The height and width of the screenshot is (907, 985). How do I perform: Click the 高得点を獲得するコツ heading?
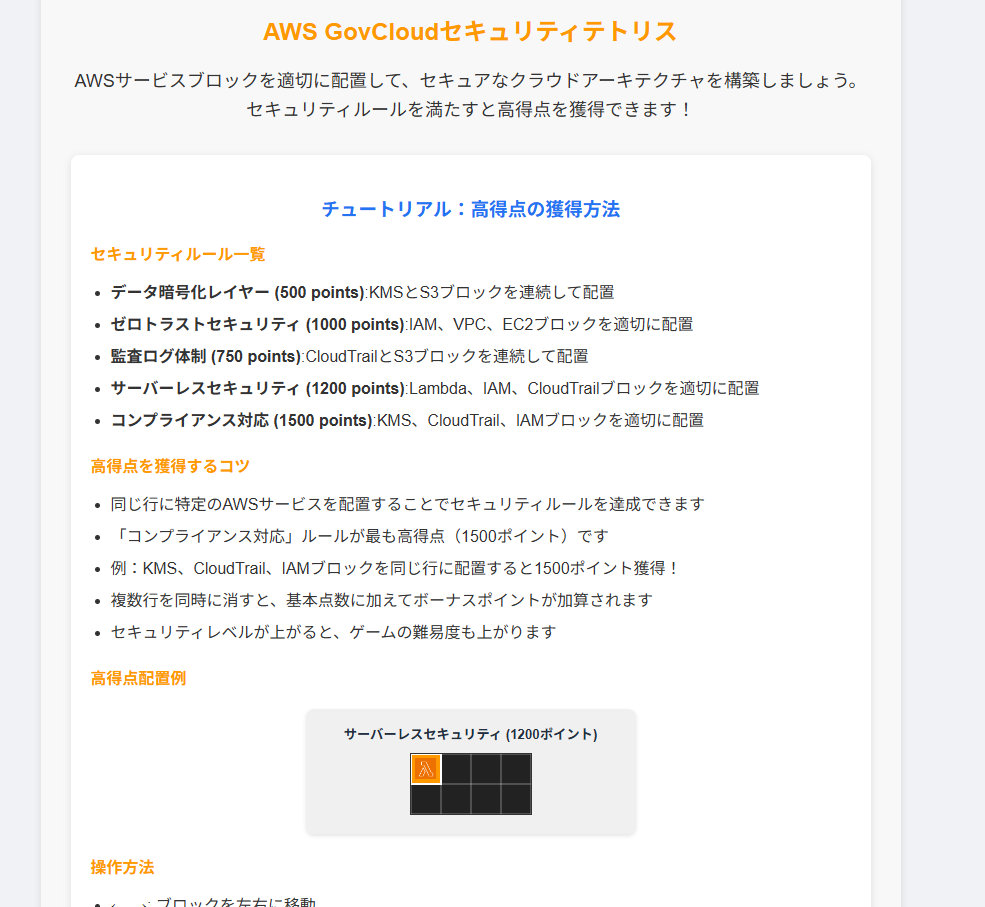click(170, 466)
